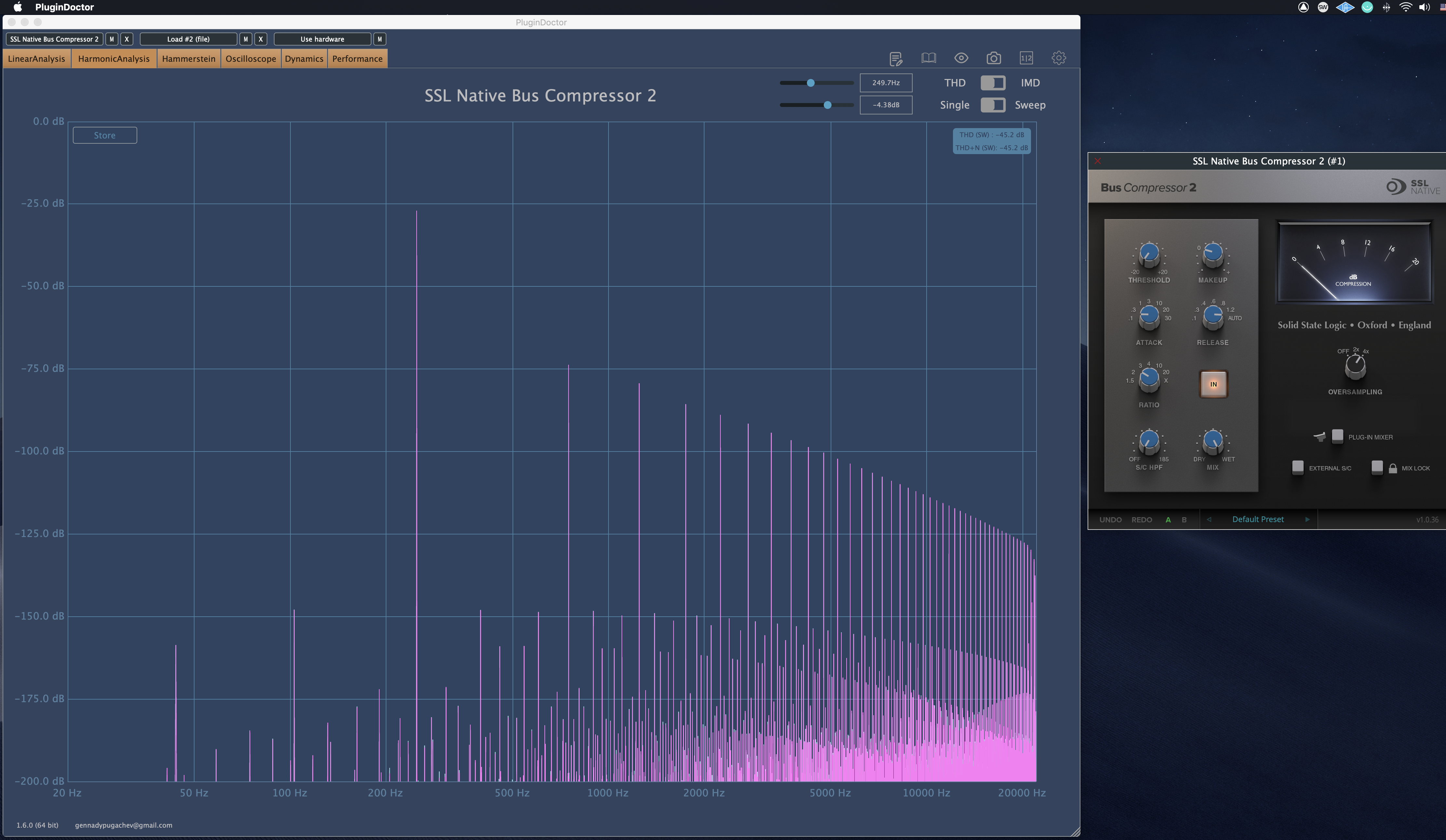
Task: Click M button next to Load #2 slot
Action: point(246,39)
